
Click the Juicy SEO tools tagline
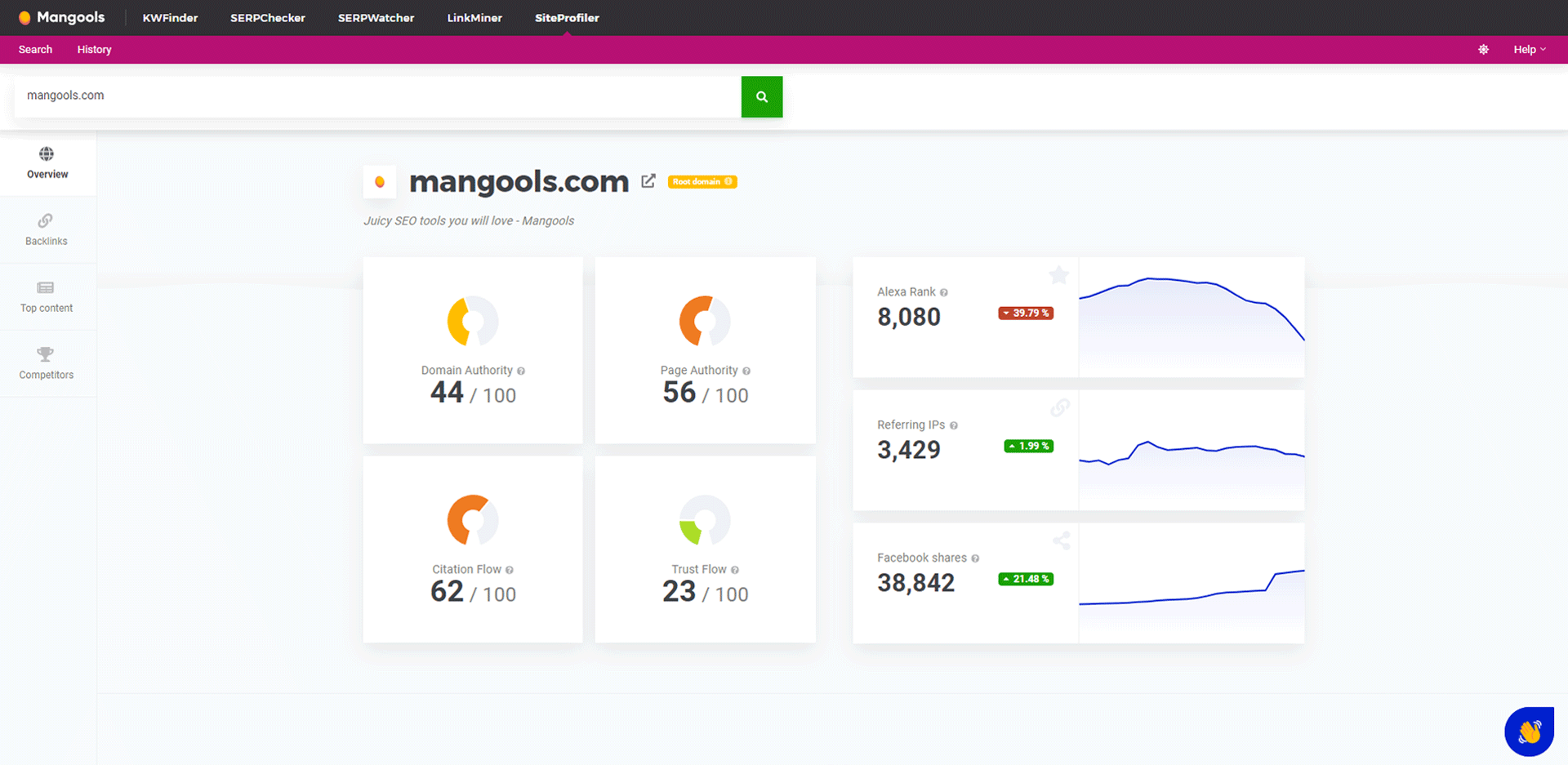coord(469,221)
